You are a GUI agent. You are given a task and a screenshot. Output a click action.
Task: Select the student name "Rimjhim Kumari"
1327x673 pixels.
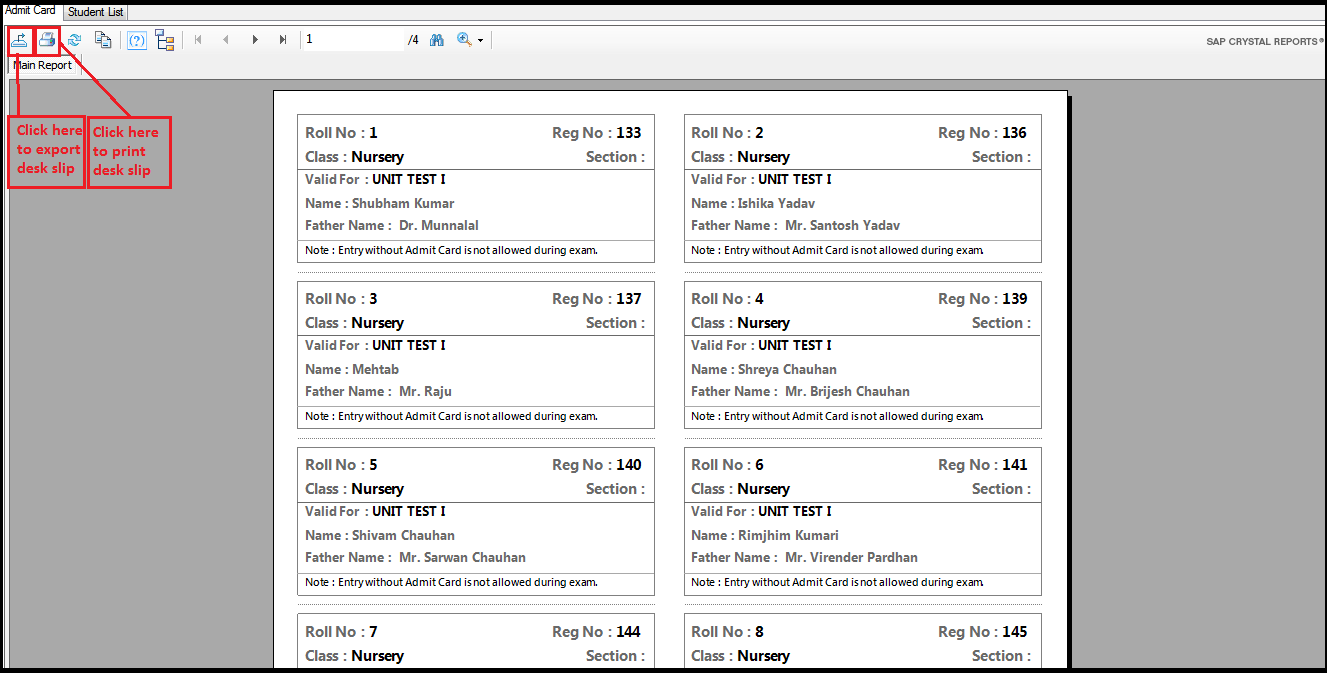788,535
